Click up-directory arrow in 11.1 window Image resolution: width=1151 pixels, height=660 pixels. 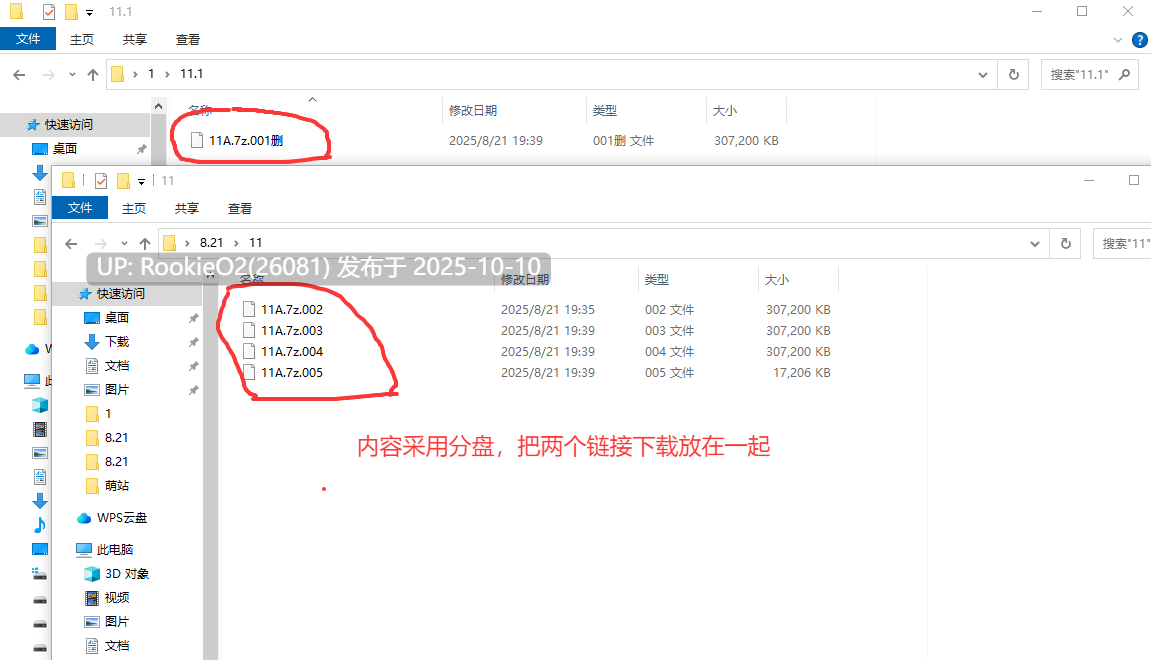pyautogui.click(x=92, y=74)
